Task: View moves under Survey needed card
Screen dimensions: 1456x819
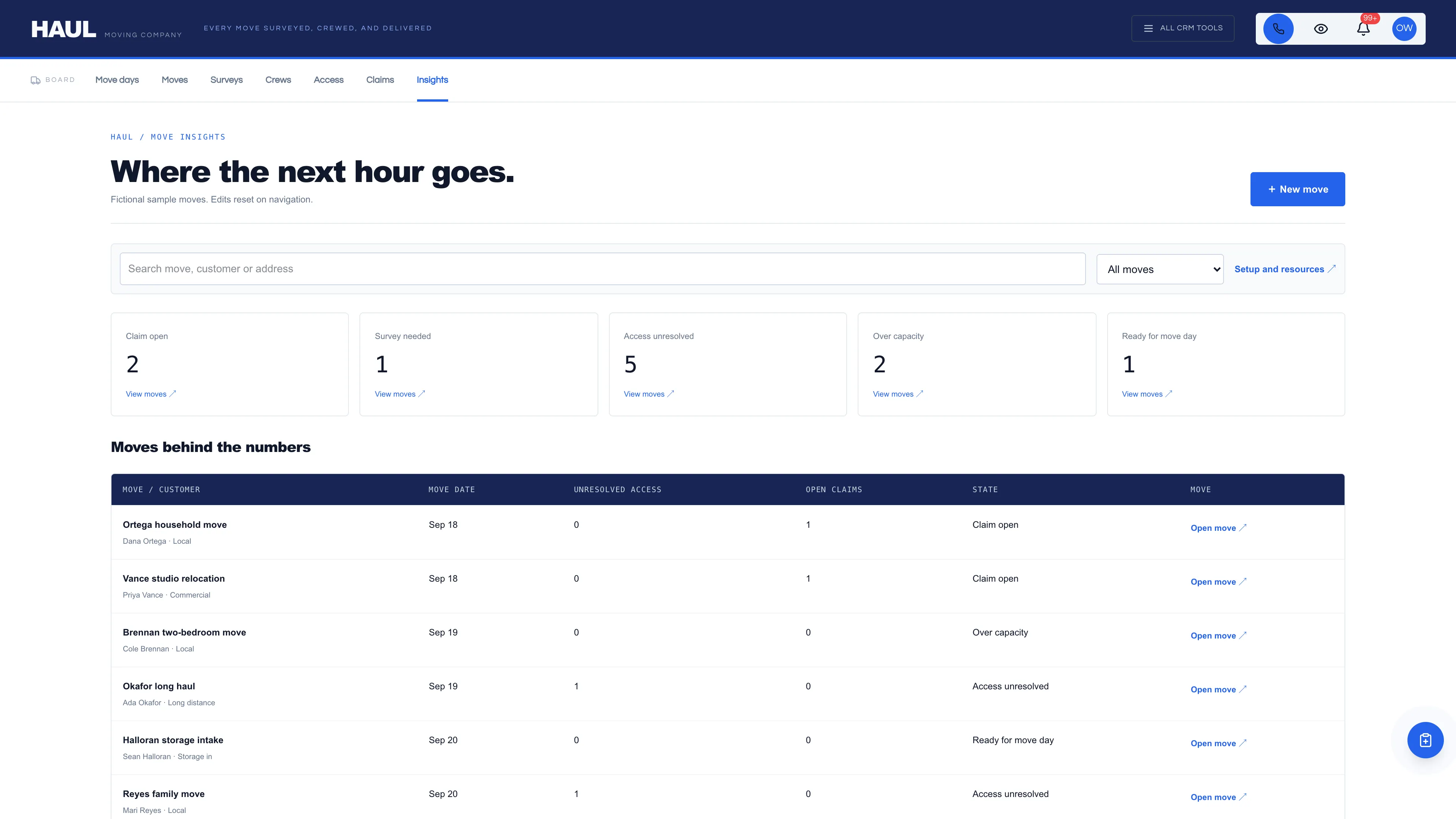Action: point(400,394)
